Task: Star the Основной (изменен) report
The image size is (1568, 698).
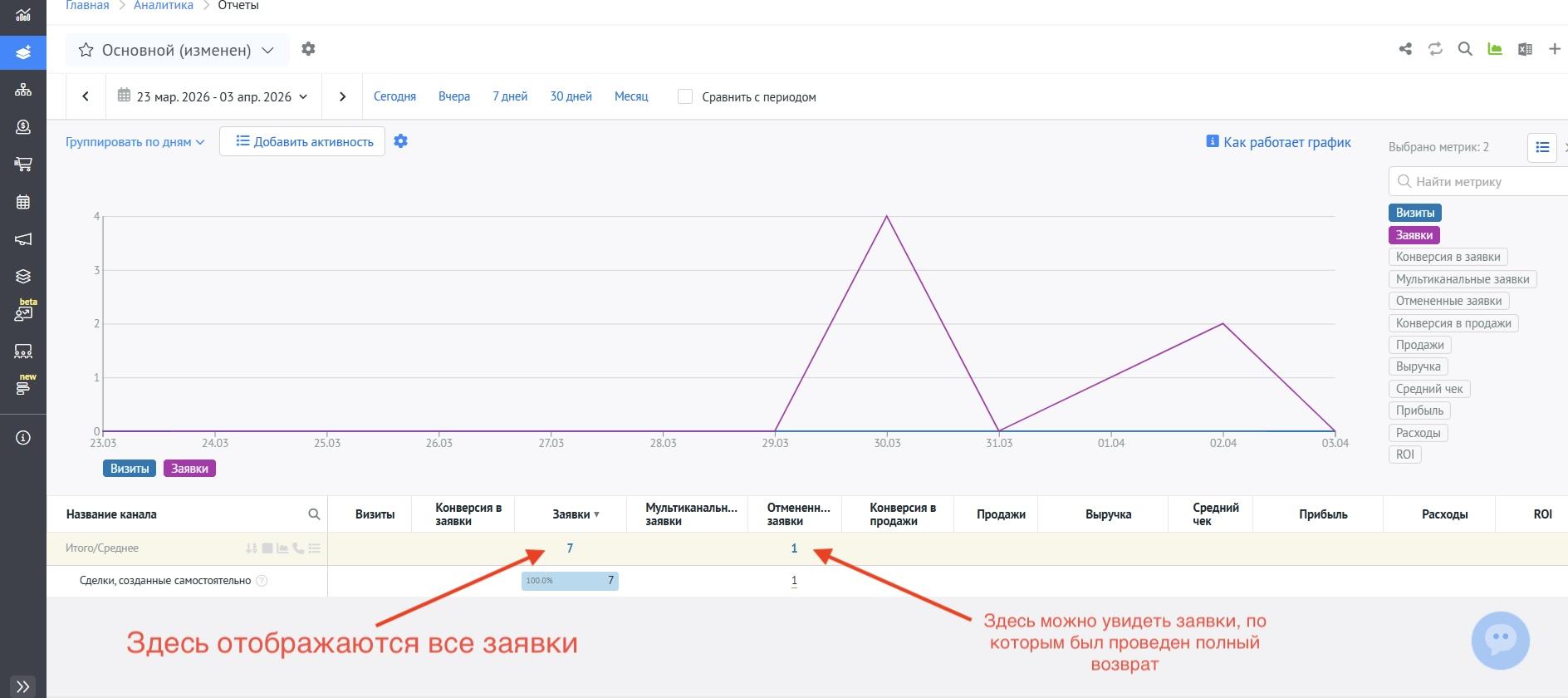Action: point(86,50)
